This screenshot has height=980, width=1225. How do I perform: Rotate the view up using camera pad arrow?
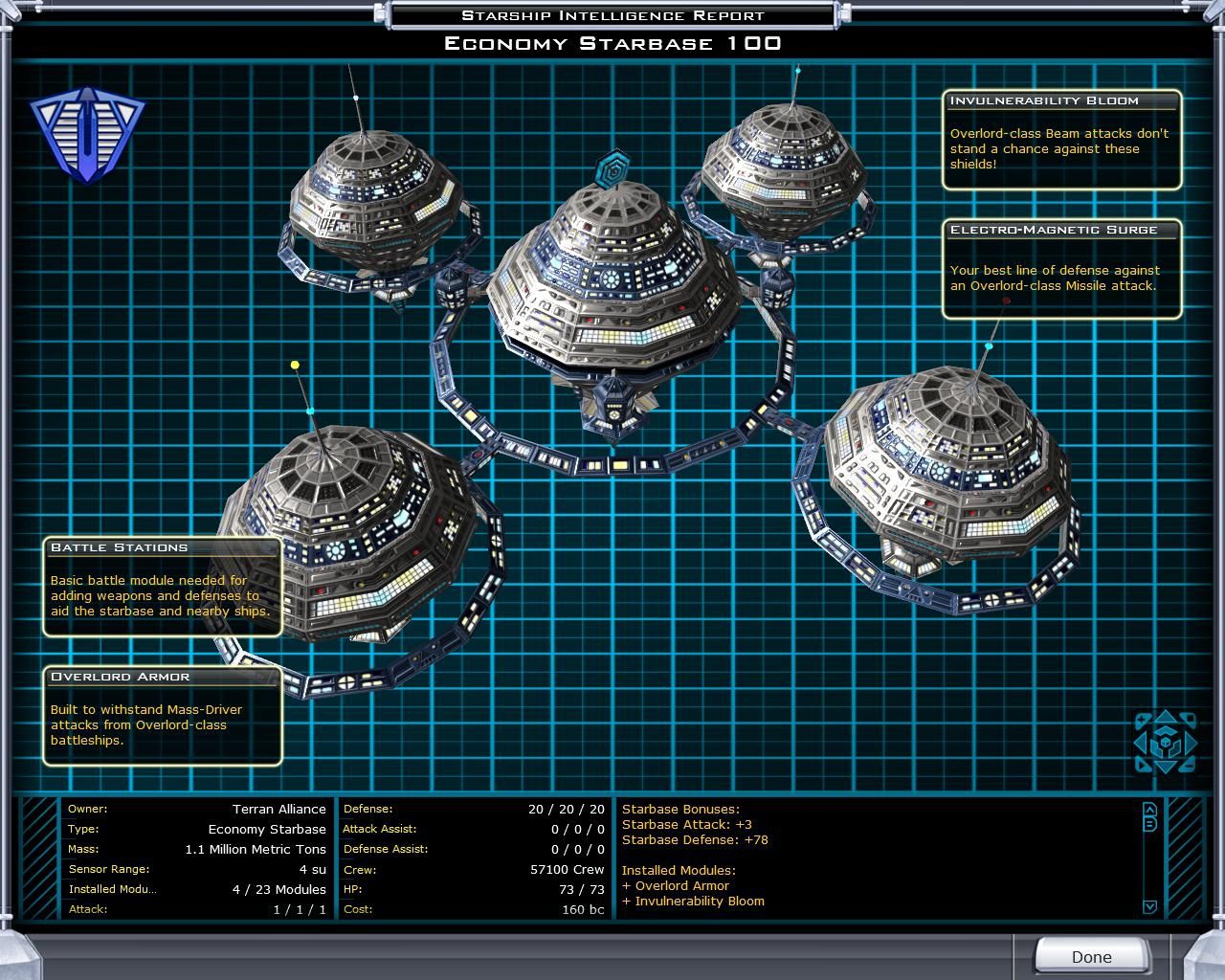(1165, 718)
